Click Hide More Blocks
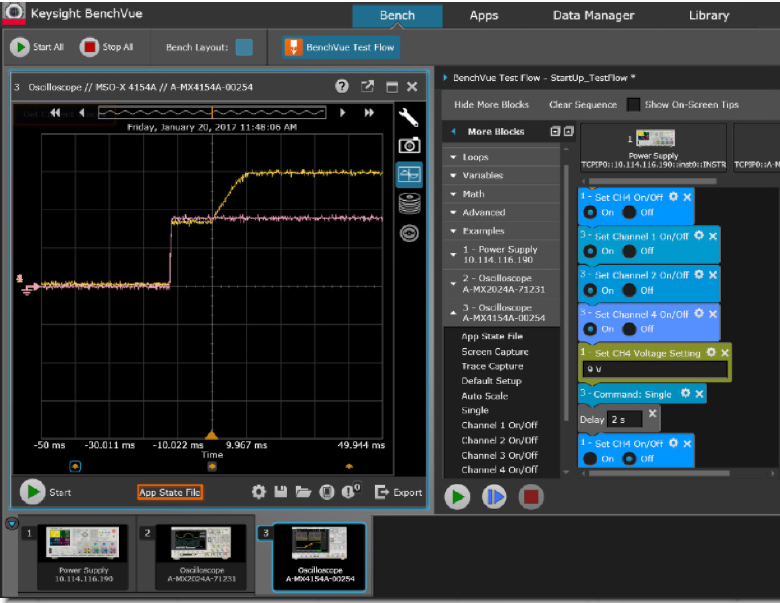This screenshot has width=780, height=603. (x=491, y=104)
